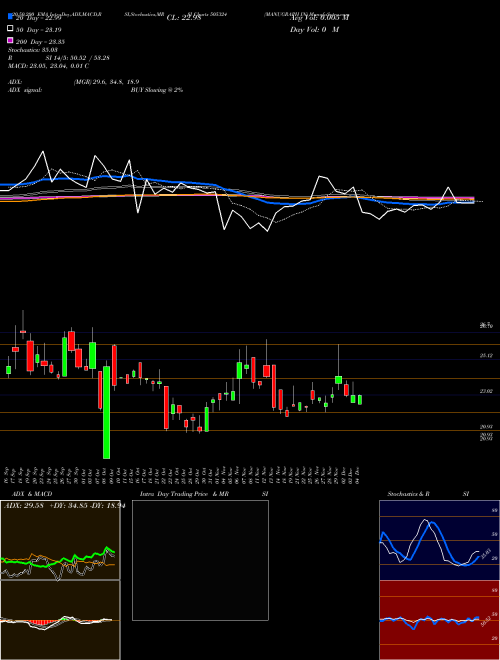Click the thick blue 20 Day moving average line
The image size is (500, 660).
(x=269, y=202)
